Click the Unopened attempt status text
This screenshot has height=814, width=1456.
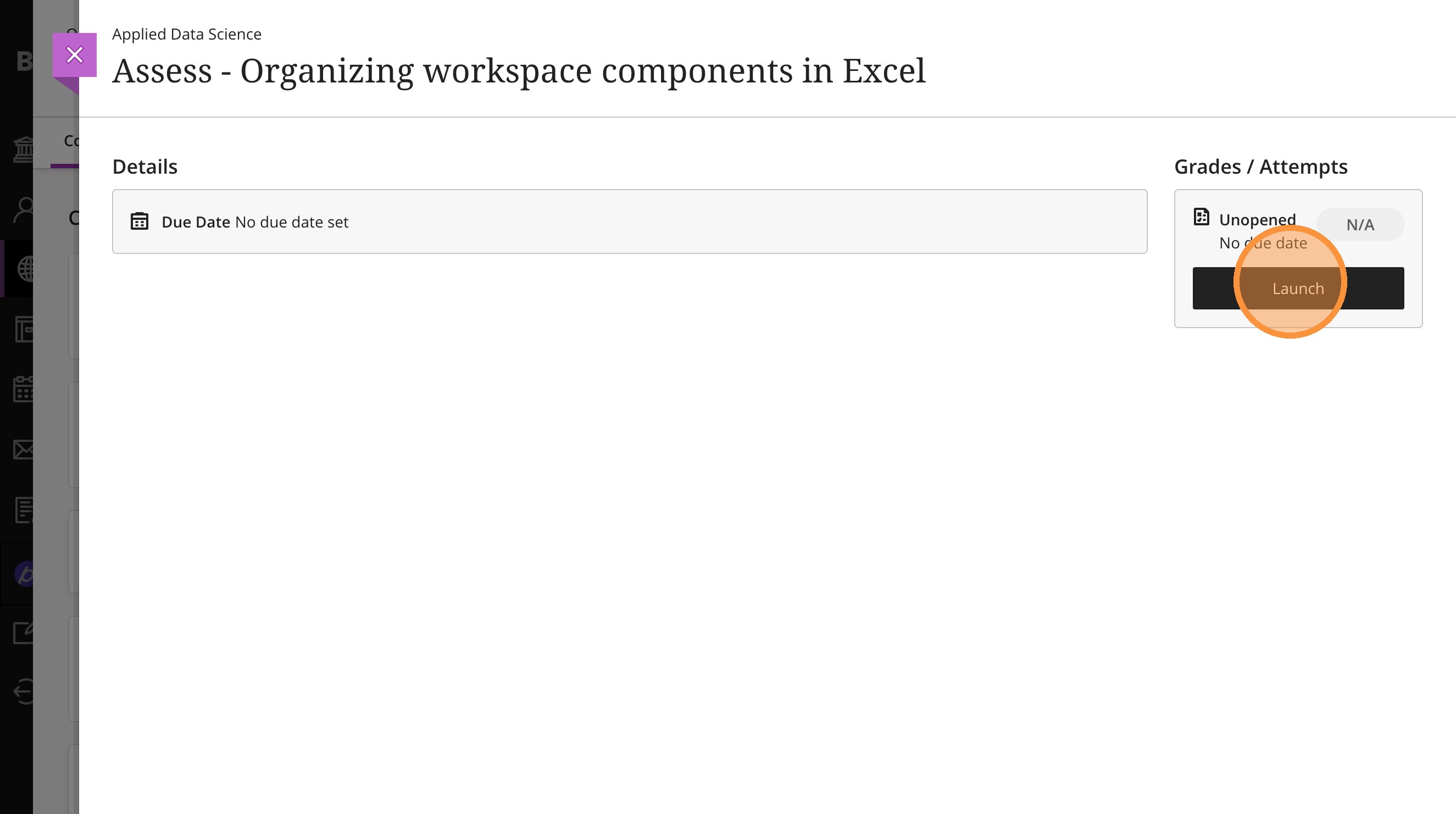click(1257, 219)
